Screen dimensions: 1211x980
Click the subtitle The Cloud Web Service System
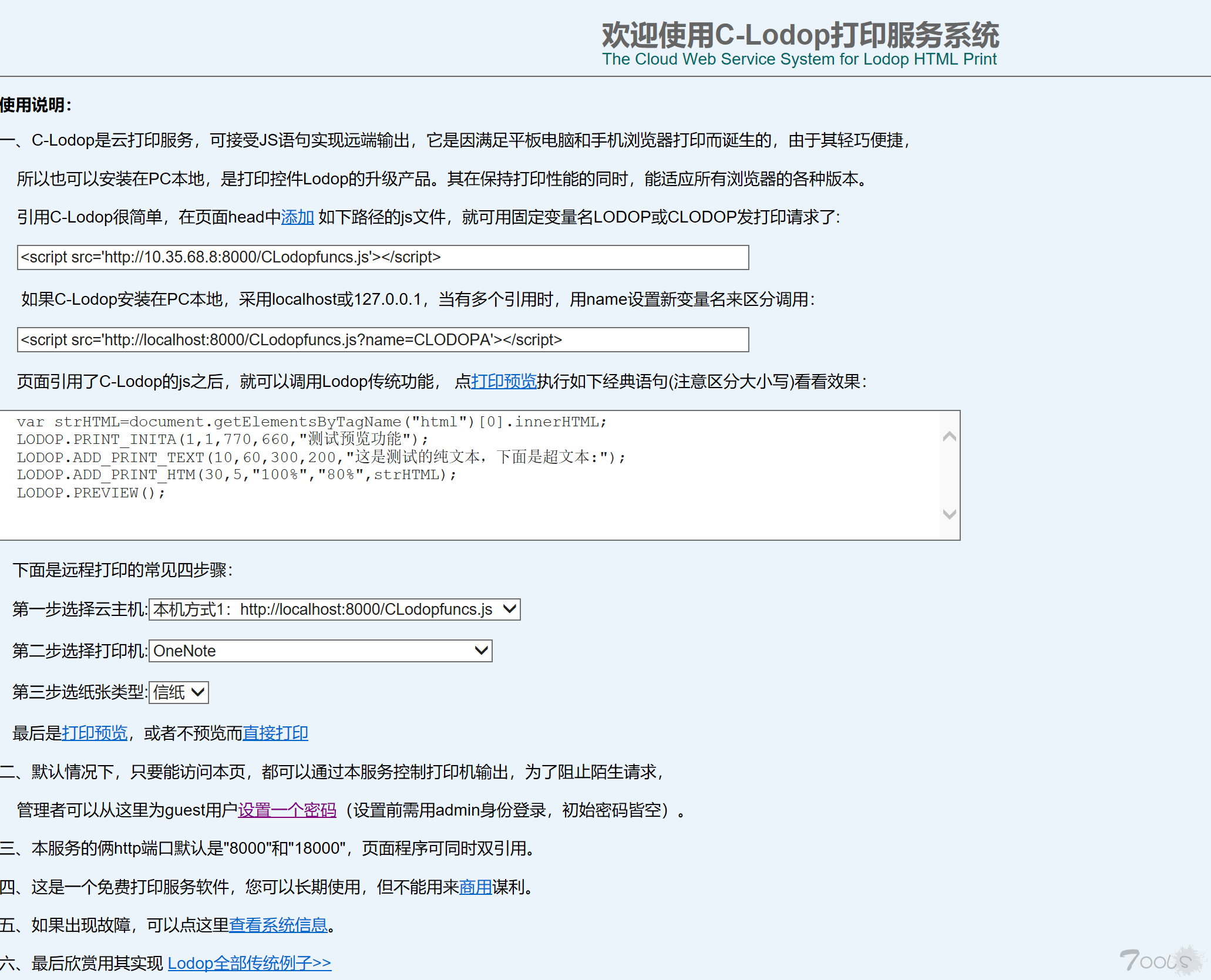(x=799, y=59)
